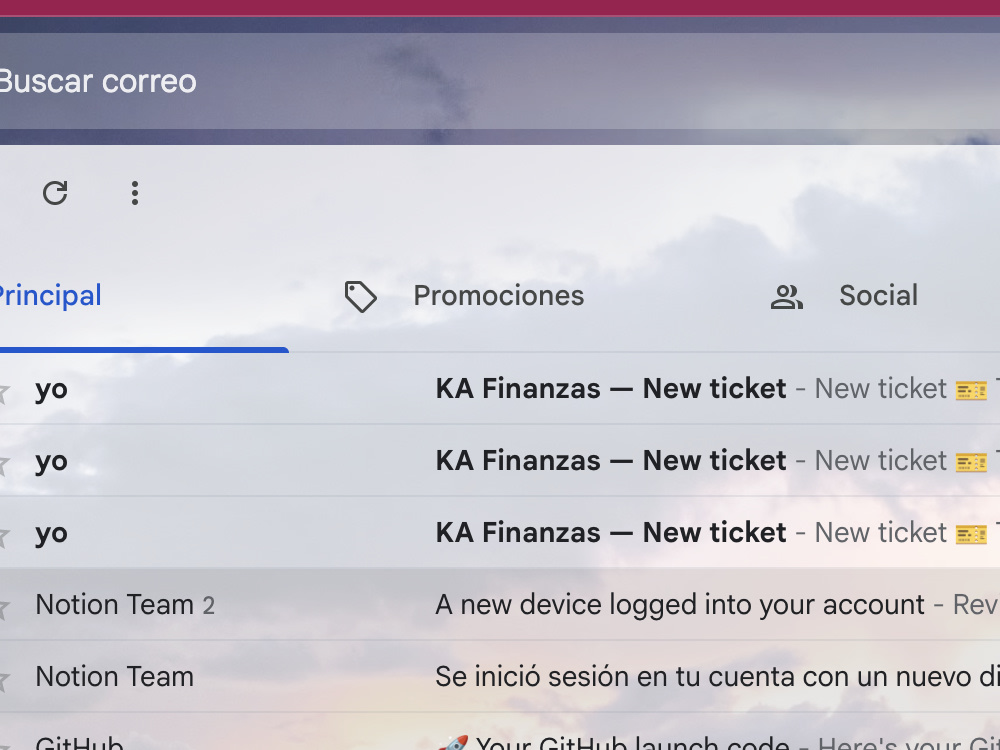Focus the Buscar correo search field

click(500, 81)
